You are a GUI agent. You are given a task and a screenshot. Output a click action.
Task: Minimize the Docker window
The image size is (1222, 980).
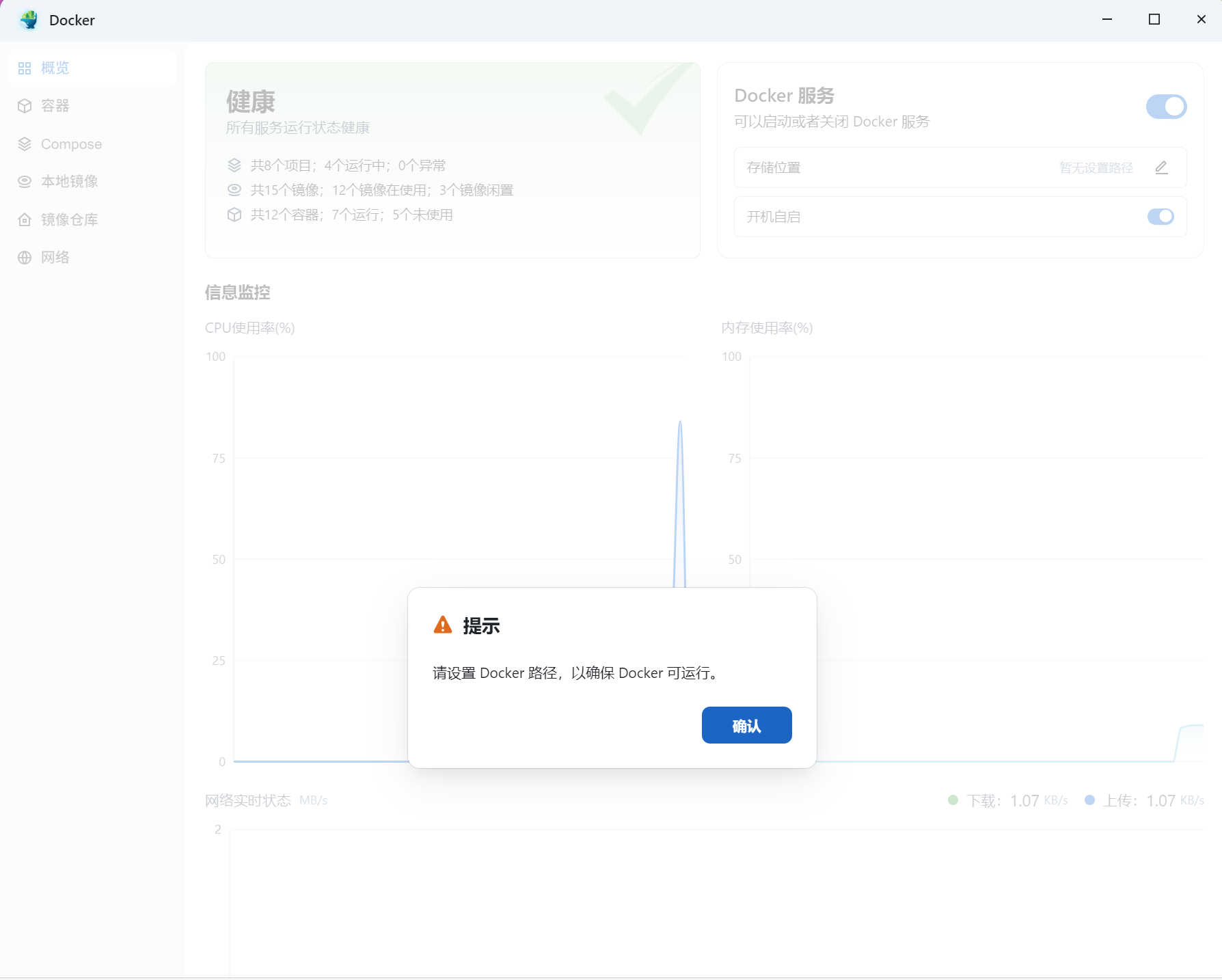point(1107,19)
